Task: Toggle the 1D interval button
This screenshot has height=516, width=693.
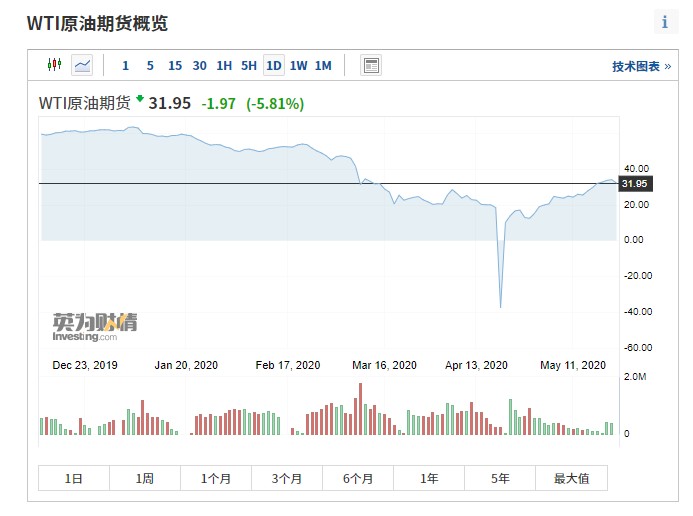Action: point(274,65)
